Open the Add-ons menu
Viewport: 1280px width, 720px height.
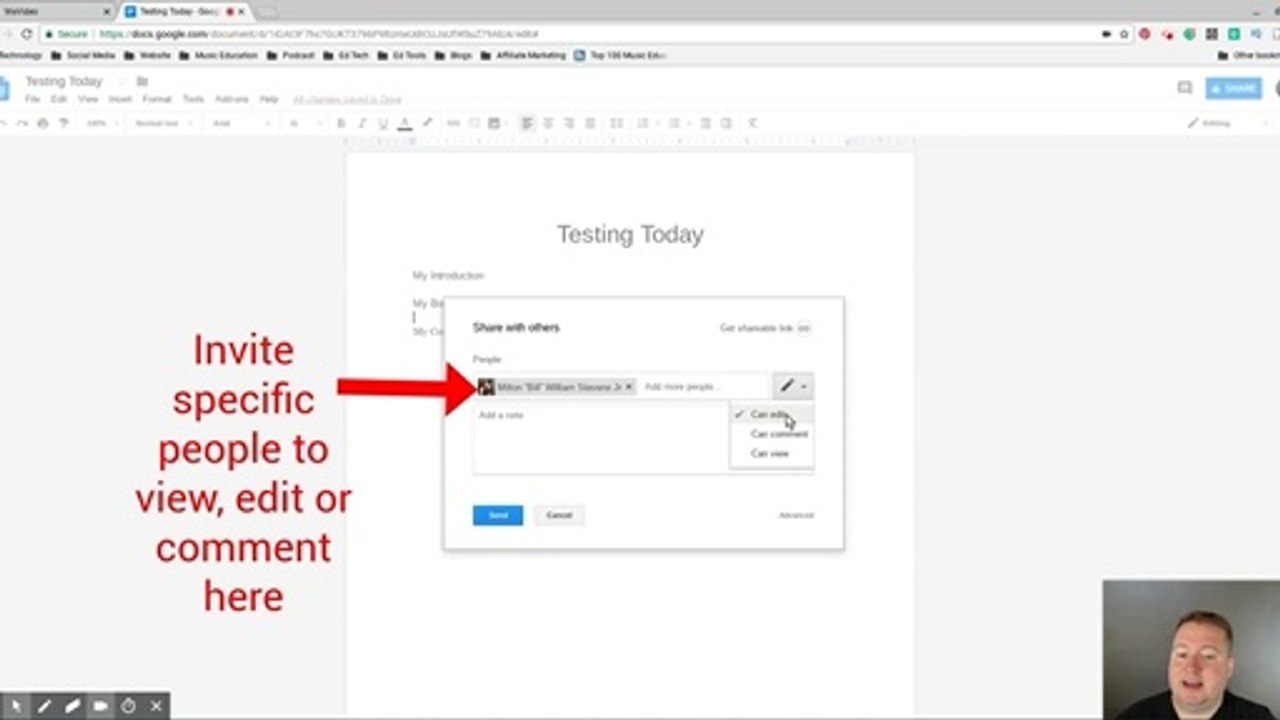tap(232, 99)
